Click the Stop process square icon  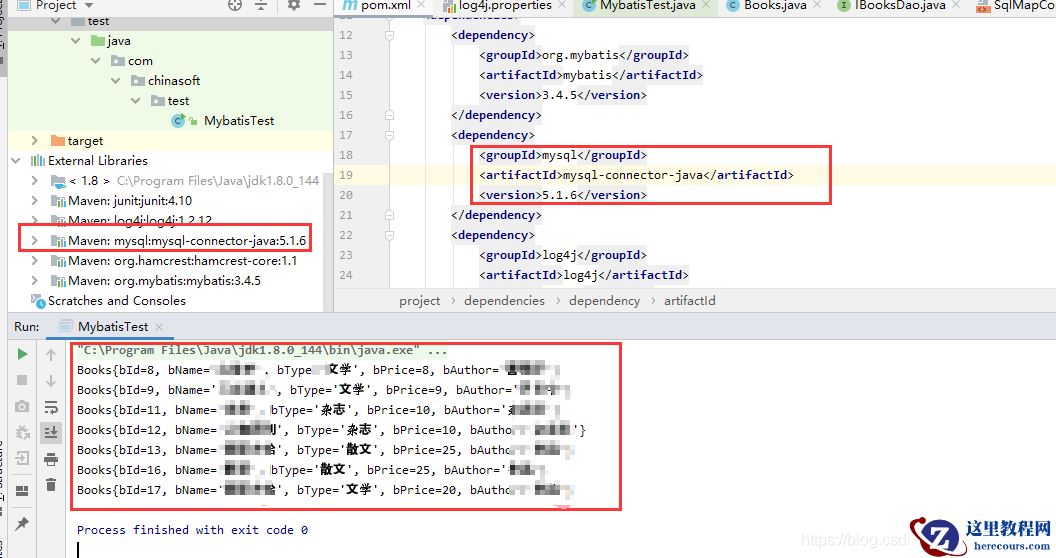coord(22,380)
